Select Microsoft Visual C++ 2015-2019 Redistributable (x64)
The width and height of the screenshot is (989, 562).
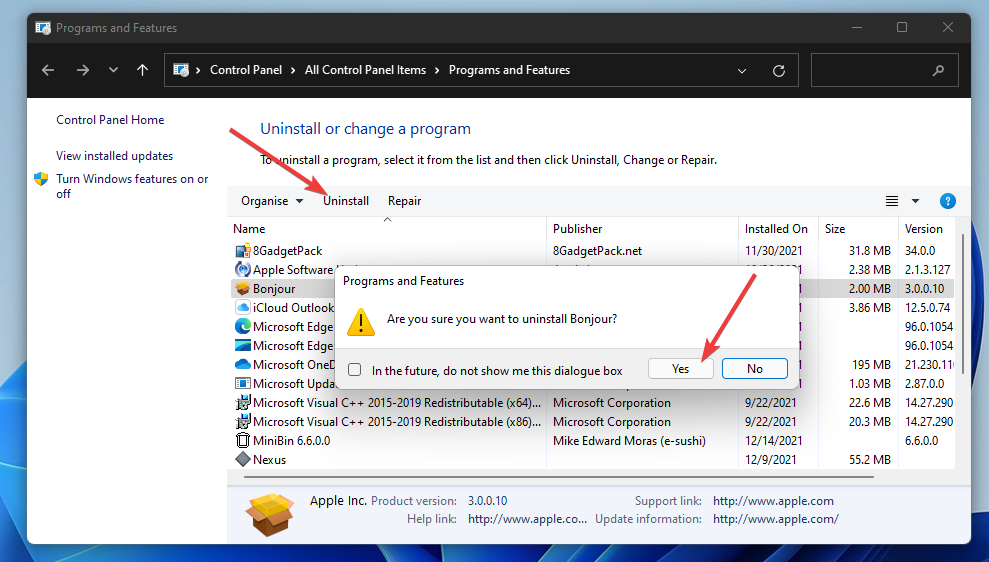click(397, 402)
